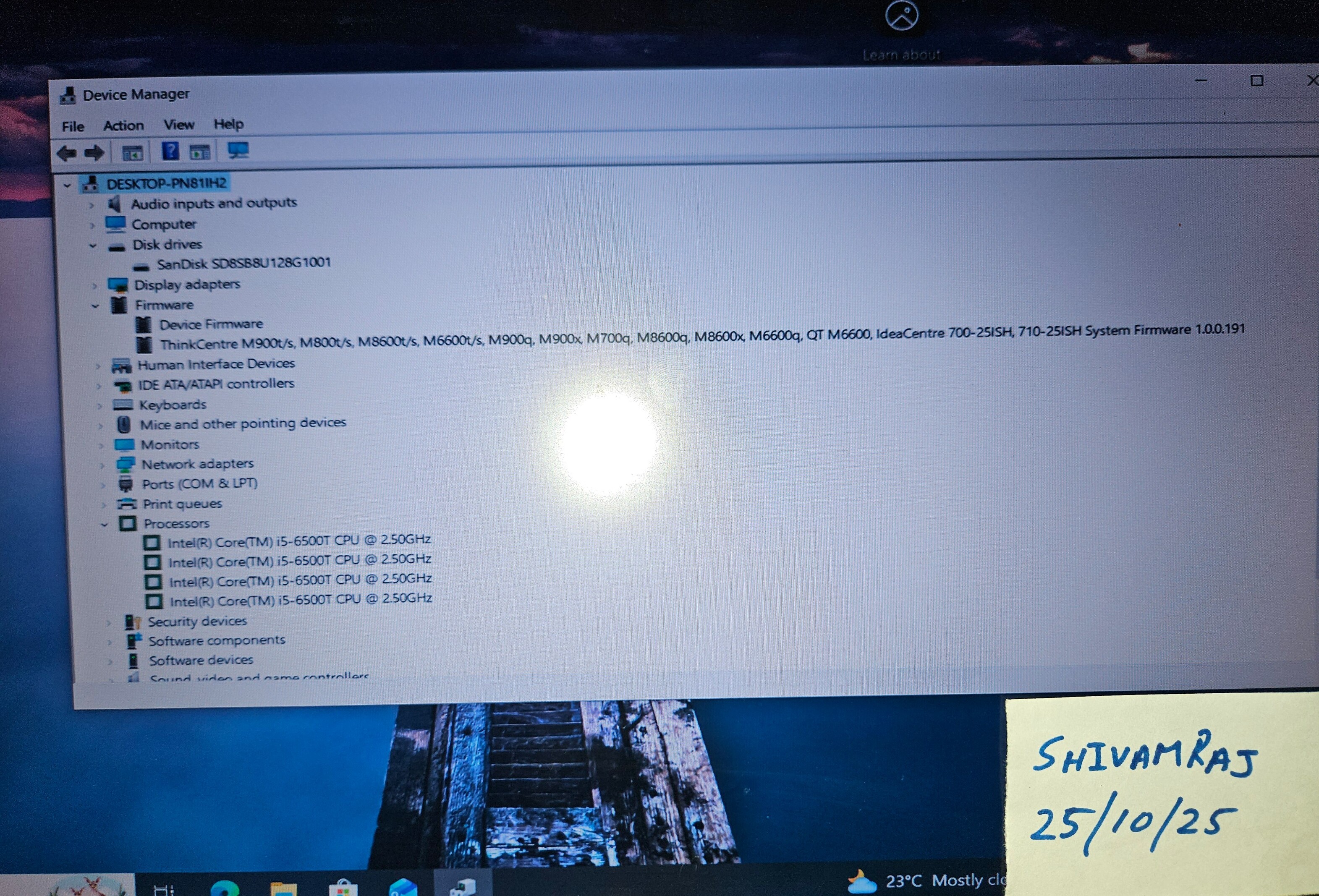The width and height of the screenshot is (1319, 896).
Task: Collapse the Disk drives category
Action: (93, 246)
